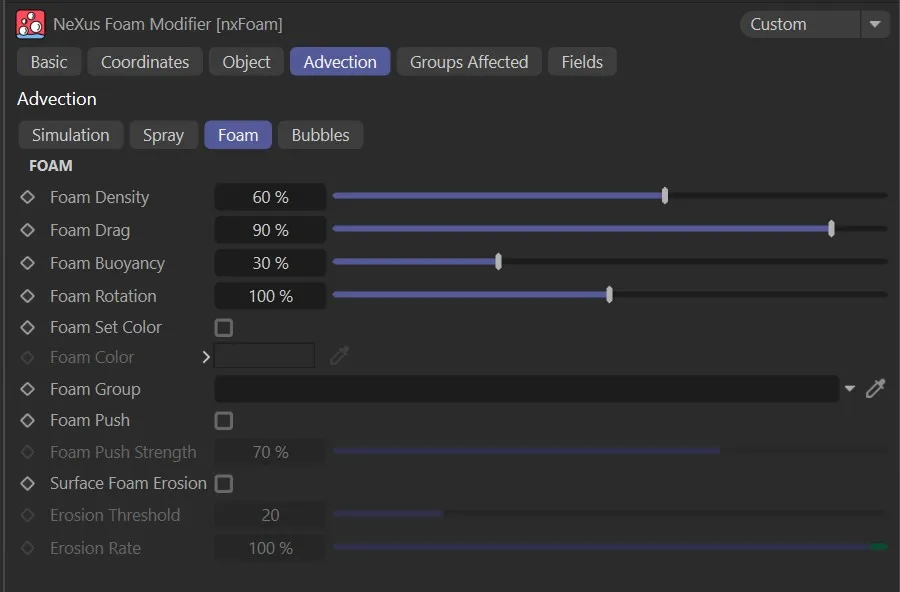The image size is (900, 592).
Task: Expand the Foam Color disclosure arrow
Action: [206, 357]
